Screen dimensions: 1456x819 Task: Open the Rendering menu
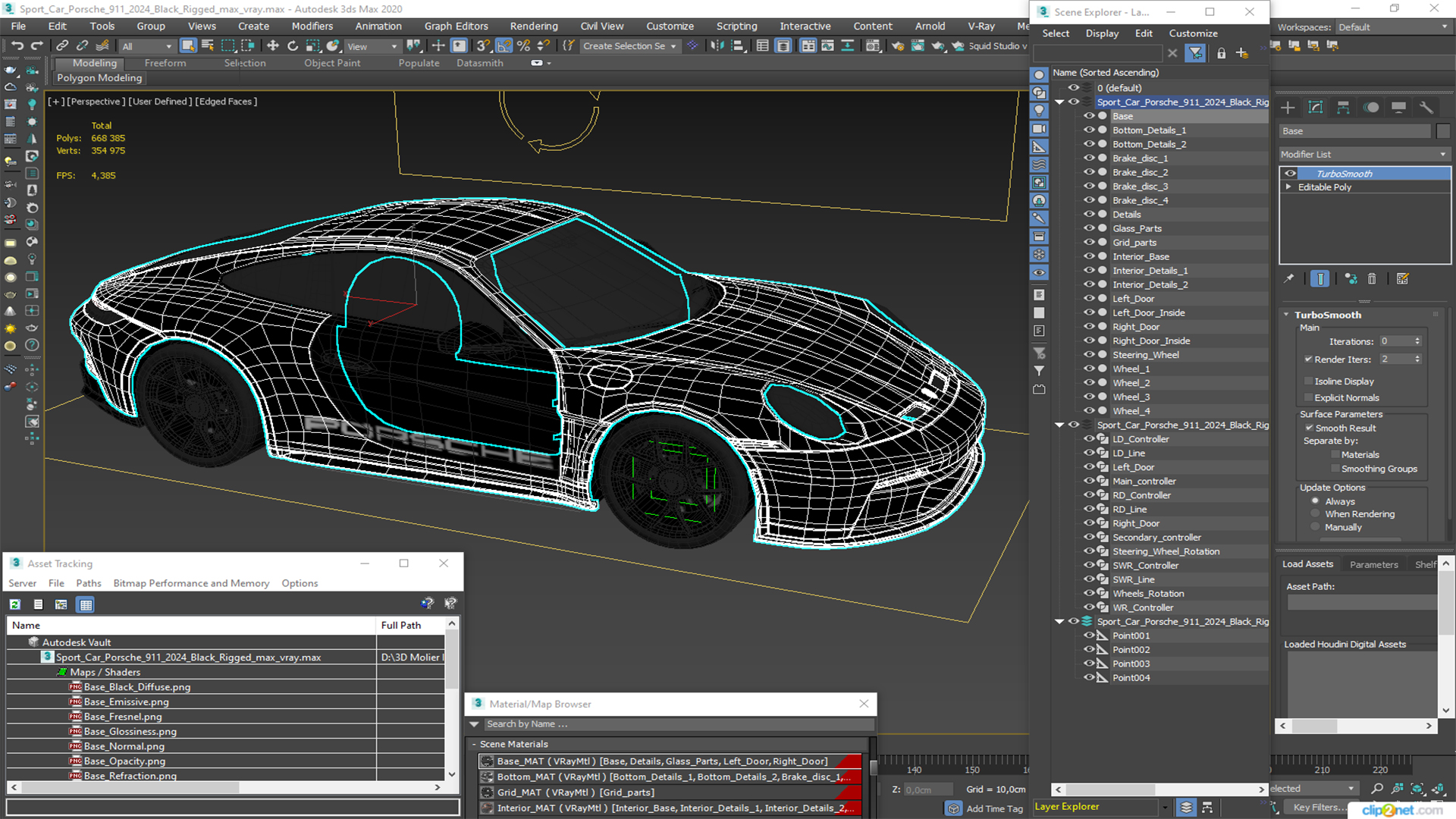534,26
